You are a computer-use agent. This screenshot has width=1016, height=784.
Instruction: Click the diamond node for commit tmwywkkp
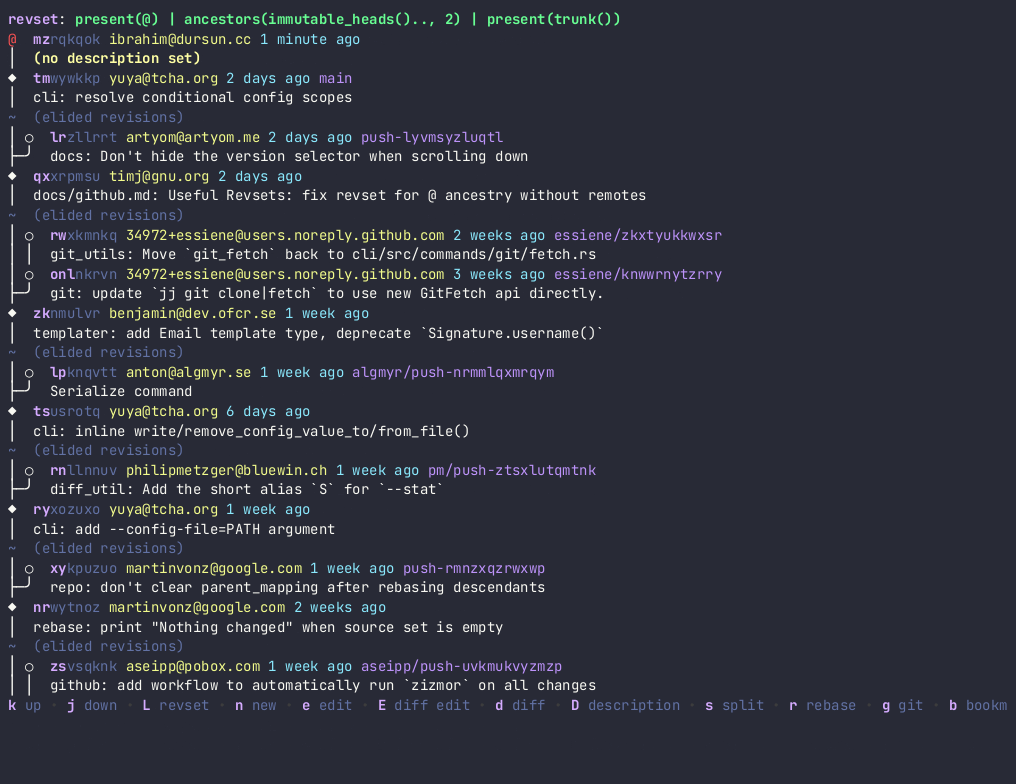(x=12, y=79)
